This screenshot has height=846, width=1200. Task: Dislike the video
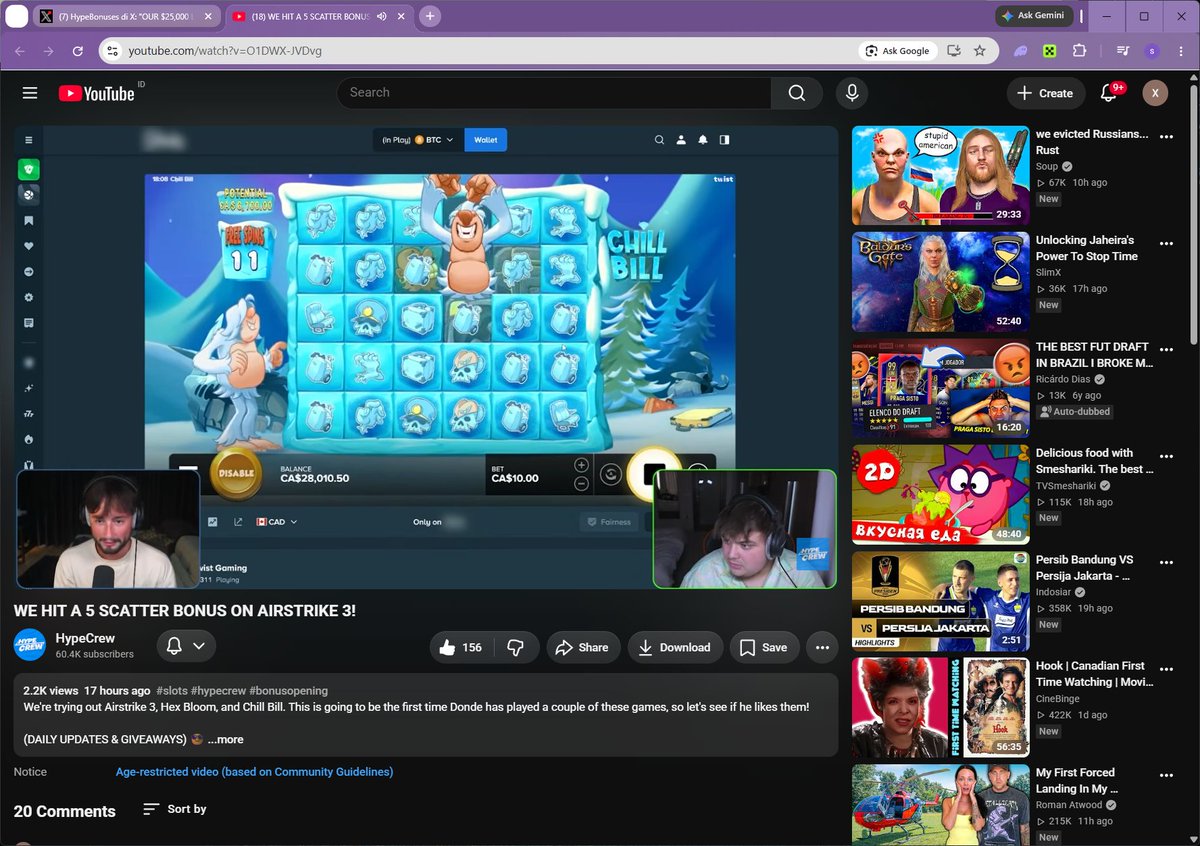click(516, 647)
